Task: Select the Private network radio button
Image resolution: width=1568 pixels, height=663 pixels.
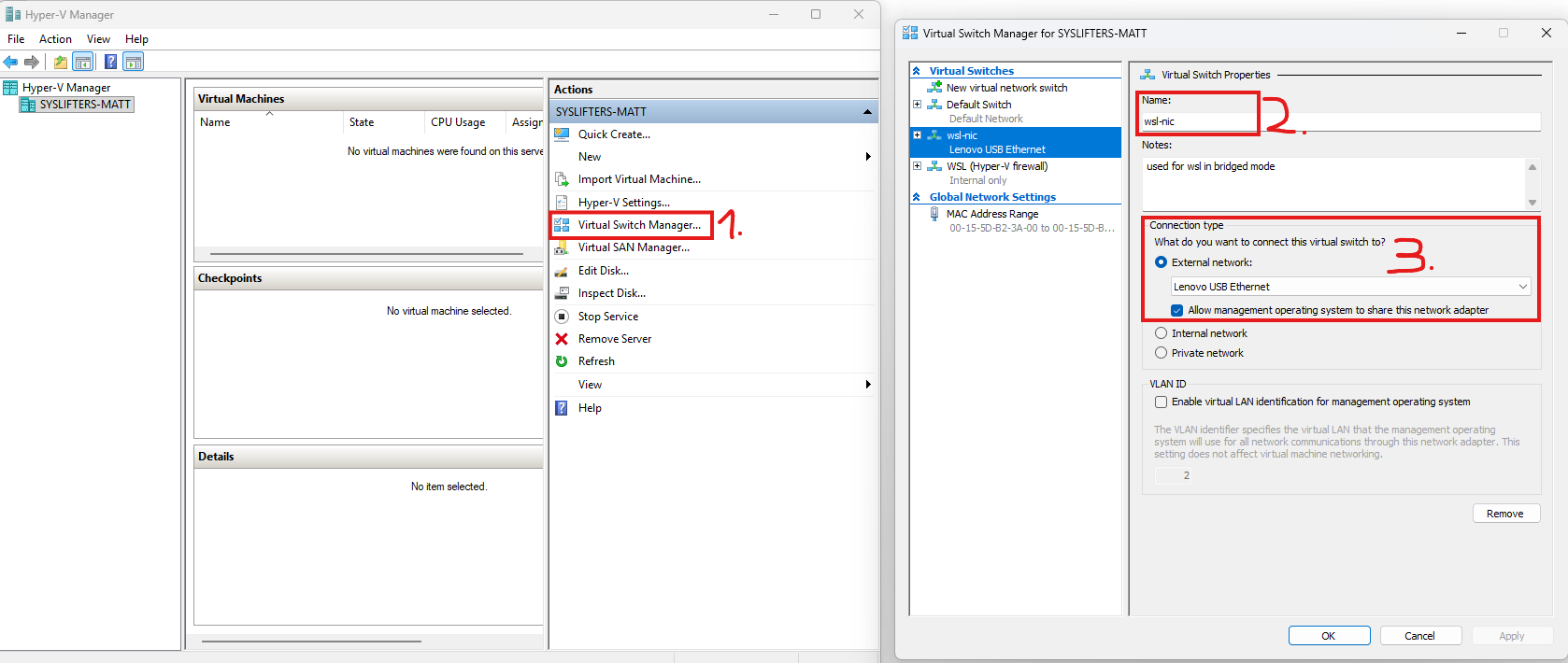Action: [x=1161, y=353]
